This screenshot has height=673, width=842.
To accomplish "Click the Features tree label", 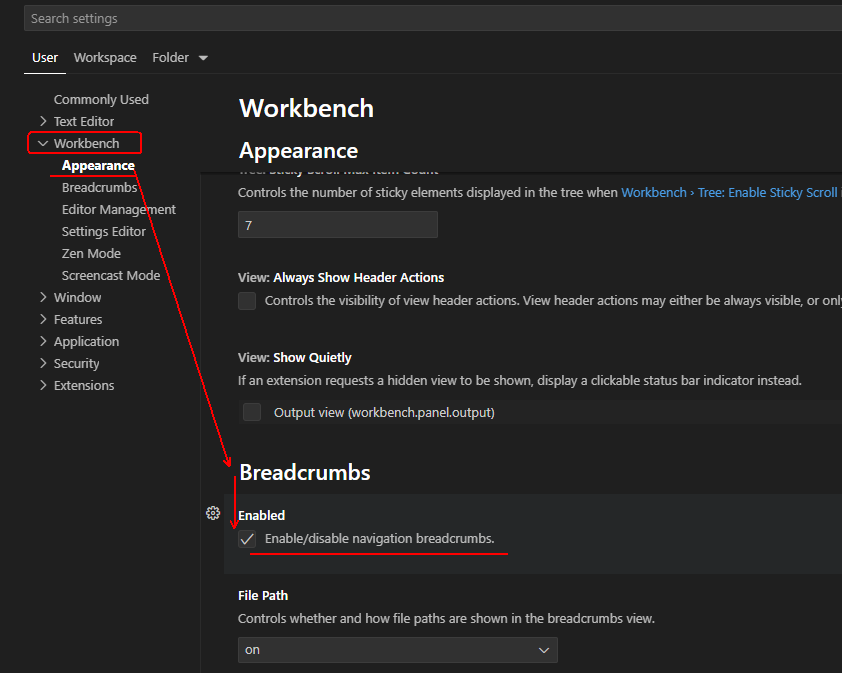I will click(x=78, y=319).
